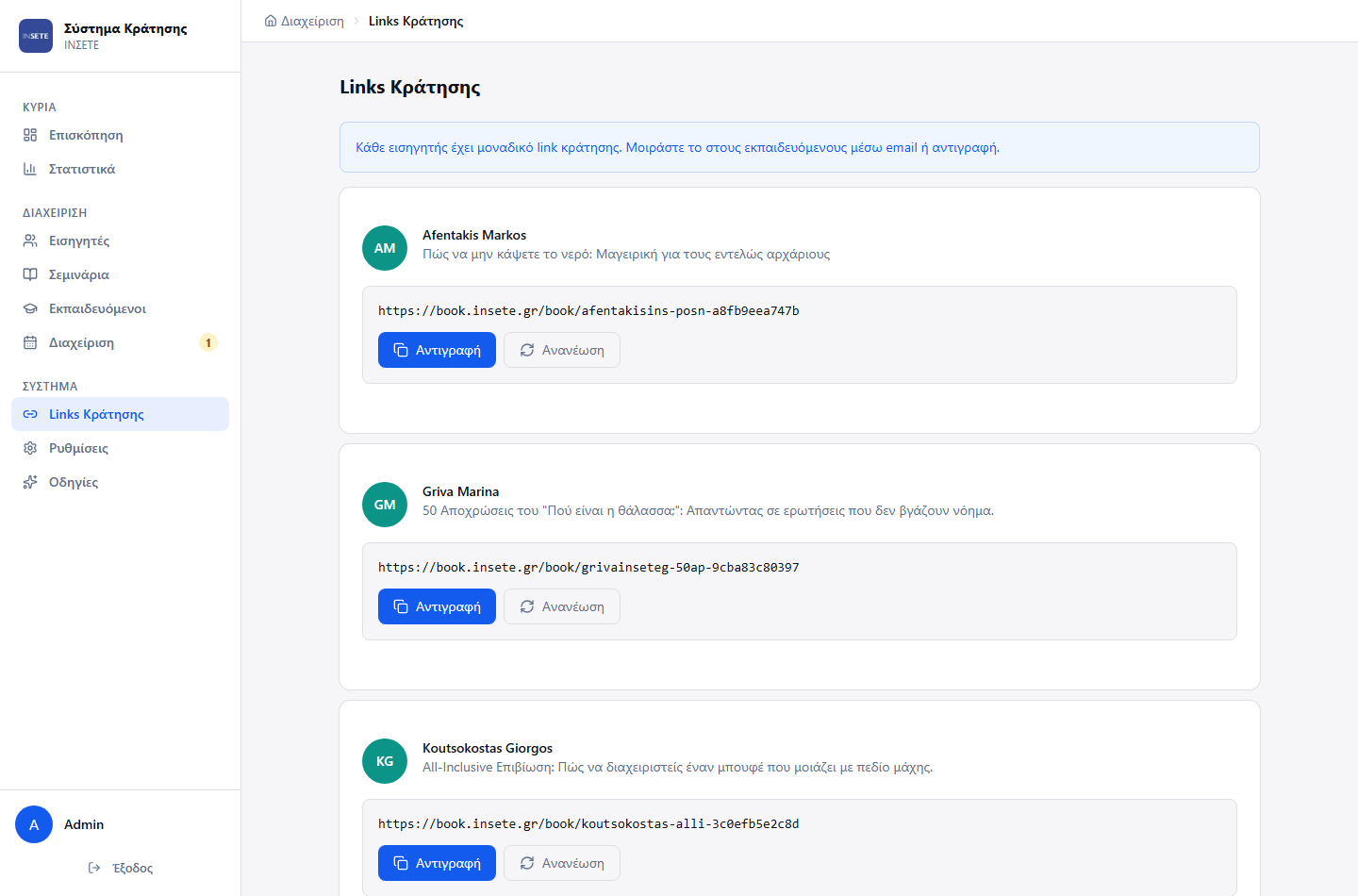The height and width of the screenshot is (896, 1358).
Task: Click the Admin avatar circle
Action: 34,824
